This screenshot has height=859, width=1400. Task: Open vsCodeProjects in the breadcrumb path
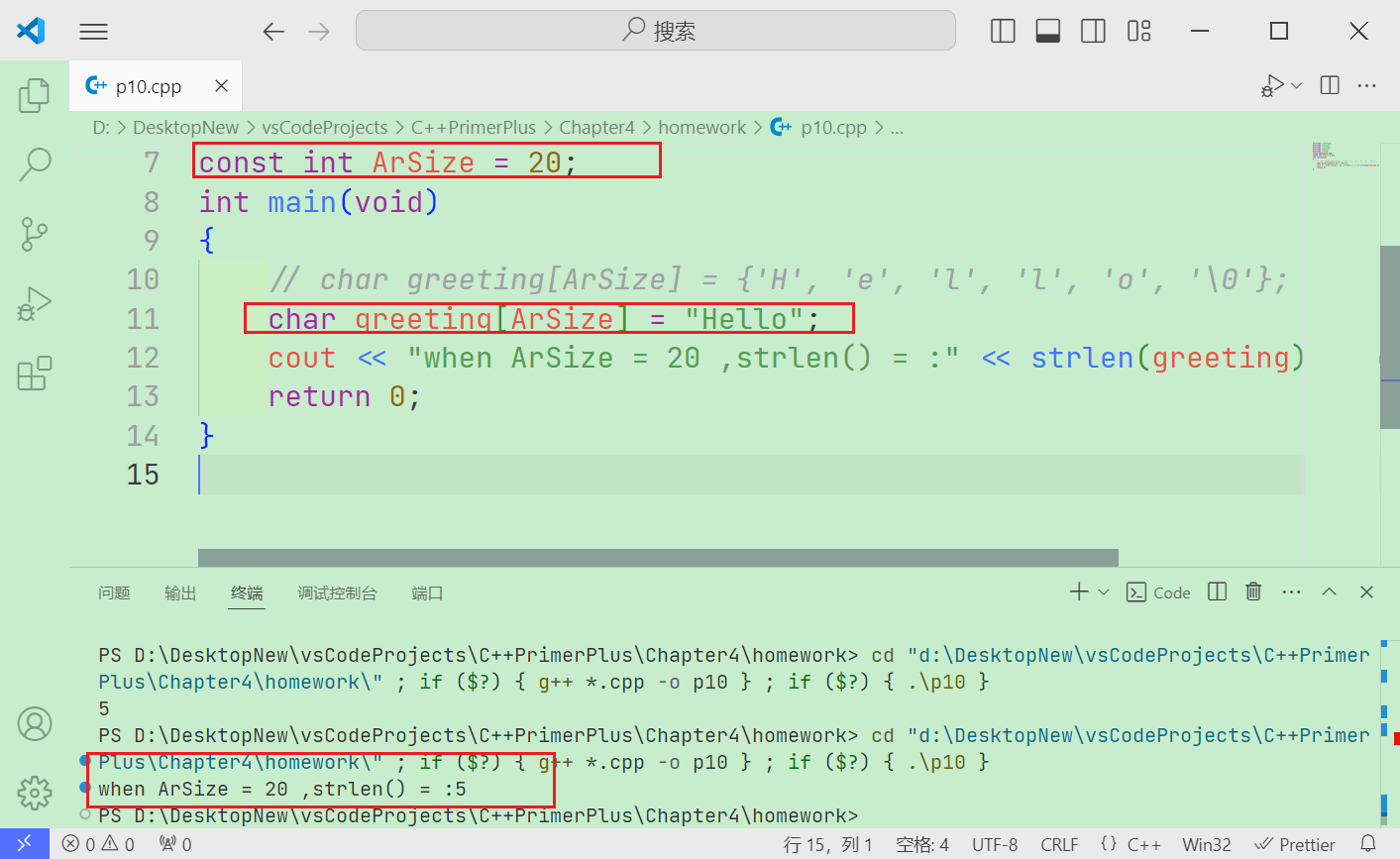click(325, 128)
